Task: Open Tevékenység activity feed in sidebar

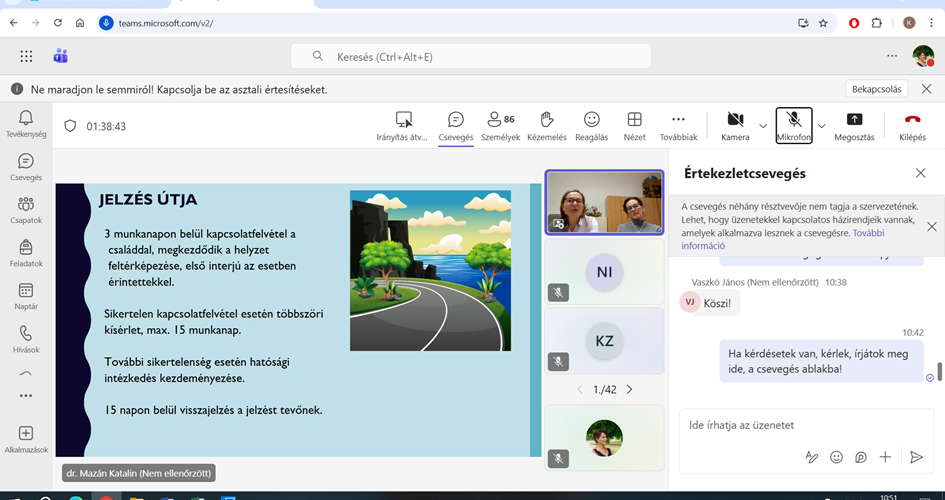Action: pos(25,123)
